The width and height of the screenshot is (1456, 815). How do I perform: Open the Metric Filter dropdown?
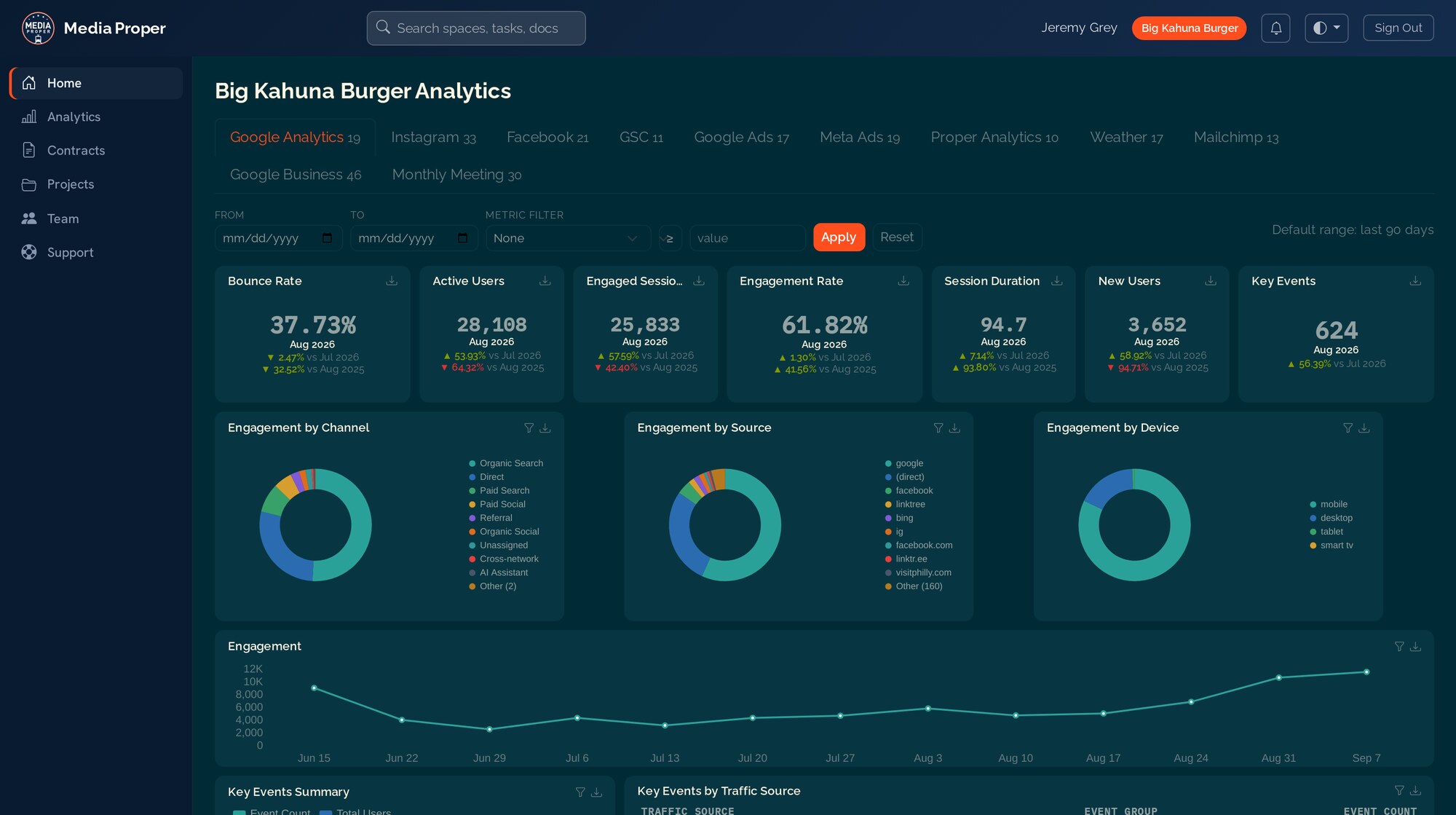tap(568, 238)
